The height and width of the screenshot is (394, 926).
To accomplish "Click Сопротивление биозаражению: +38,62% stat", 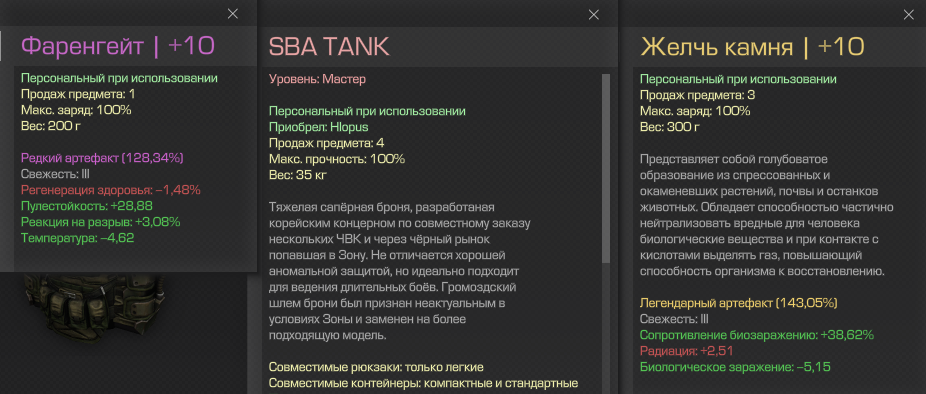I will click(x=757, y=335).
